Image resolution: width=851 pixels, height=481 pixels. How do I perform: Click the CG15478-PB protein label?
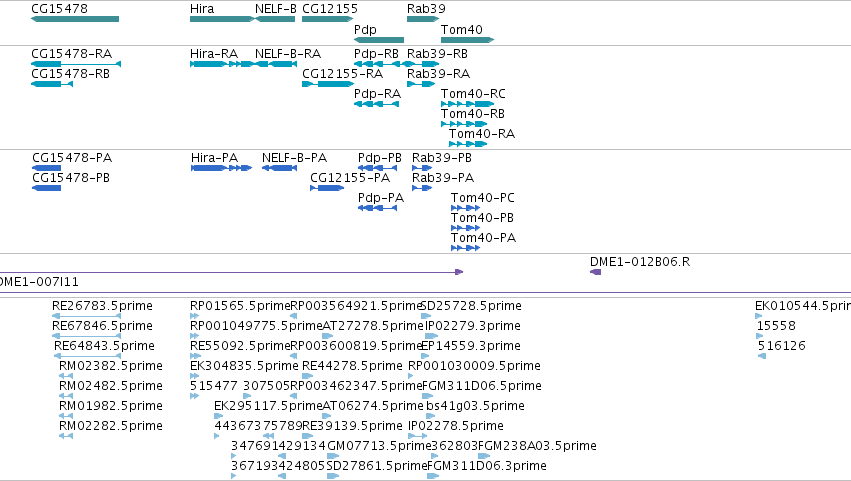coord(71,178)
